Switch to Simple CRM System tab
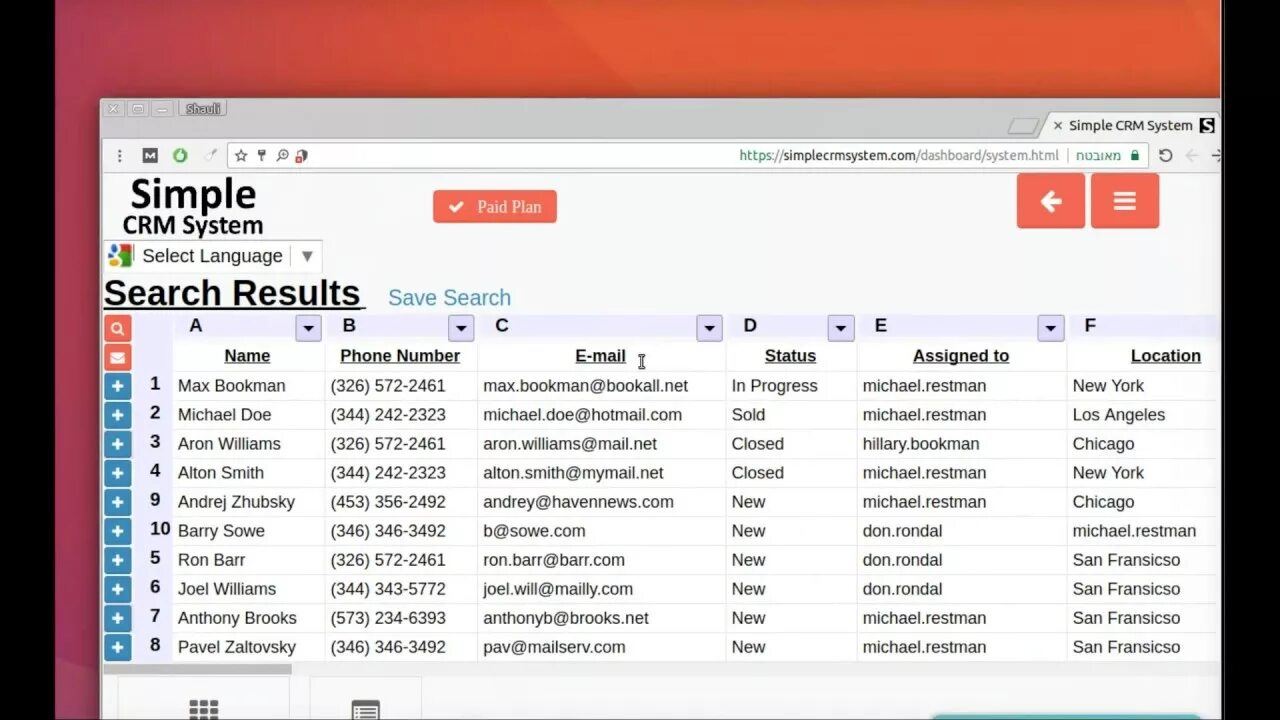 1130,125
